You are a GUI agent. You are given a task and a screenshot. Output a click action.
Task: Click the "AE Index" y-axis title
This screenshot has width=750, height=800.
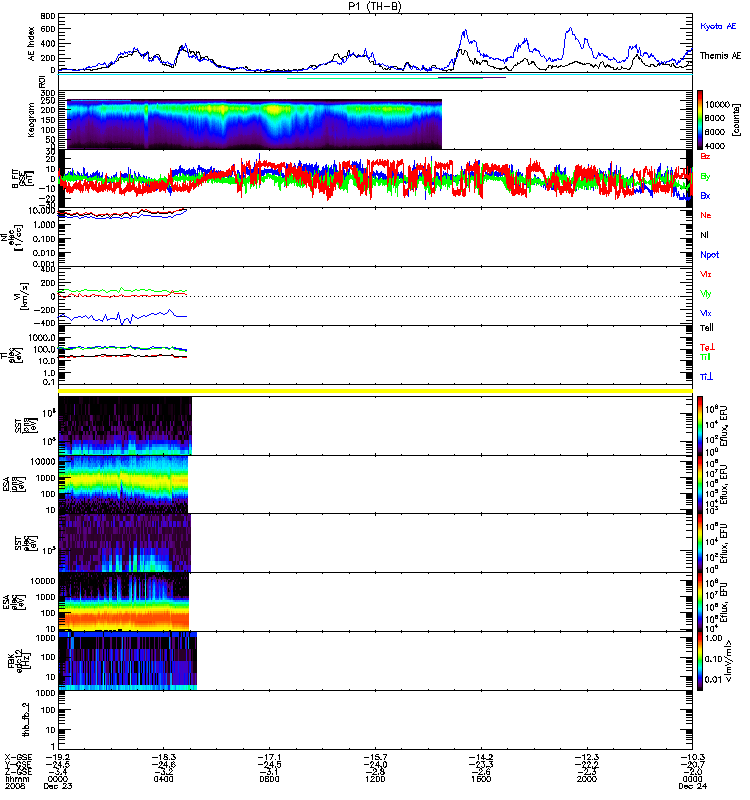coord(31,43)
